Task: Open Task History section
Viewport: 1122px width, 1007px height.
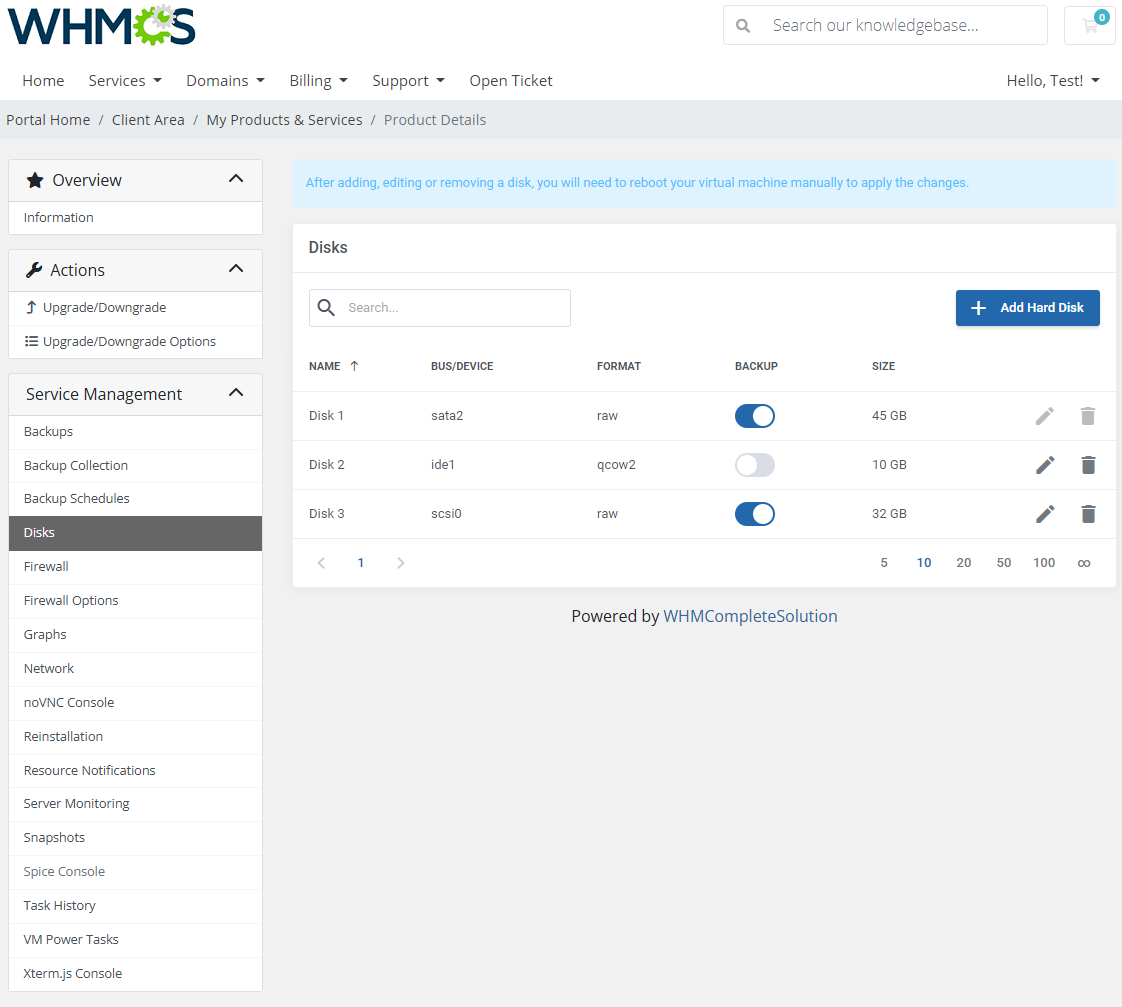Action: [x=135, y=905]
